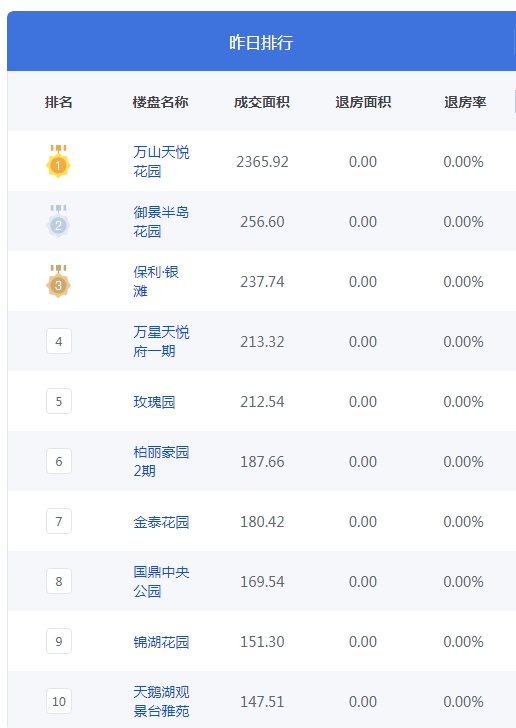The height and width of the screenshot is (728, 516).
Task: Click the rank 10 number badge
Action: tap(59, 701)
